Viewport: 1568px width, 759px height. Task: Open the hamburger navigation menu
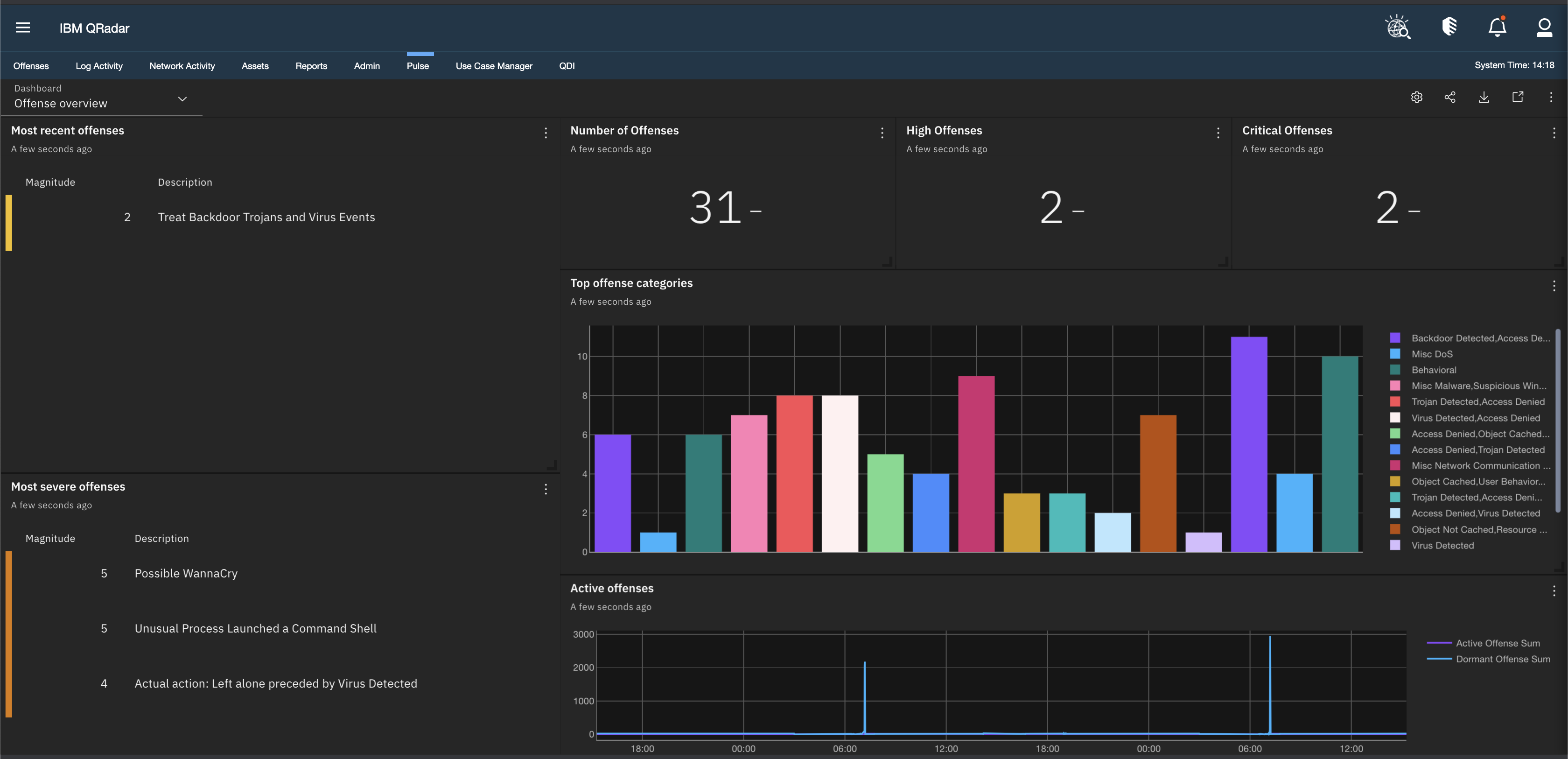pyautogui.click(x=22, y=28)
